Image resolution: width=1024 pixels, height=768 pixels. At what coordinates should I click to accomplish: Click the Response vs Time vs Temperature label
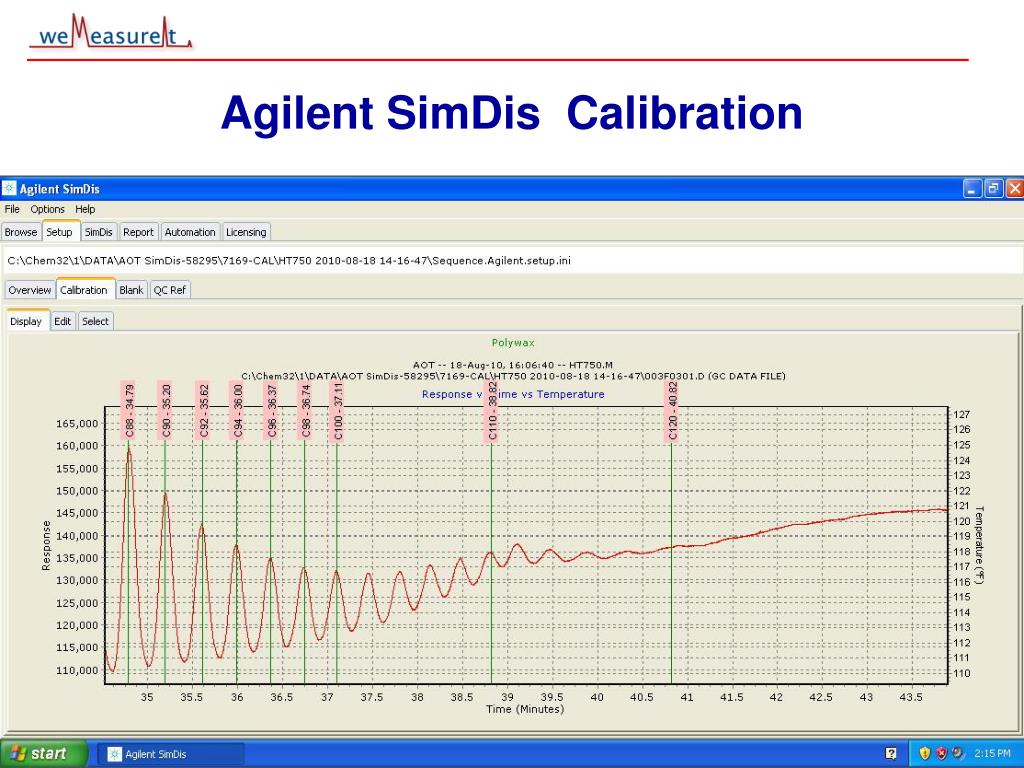pyautogui.click(x=513, y=394)
